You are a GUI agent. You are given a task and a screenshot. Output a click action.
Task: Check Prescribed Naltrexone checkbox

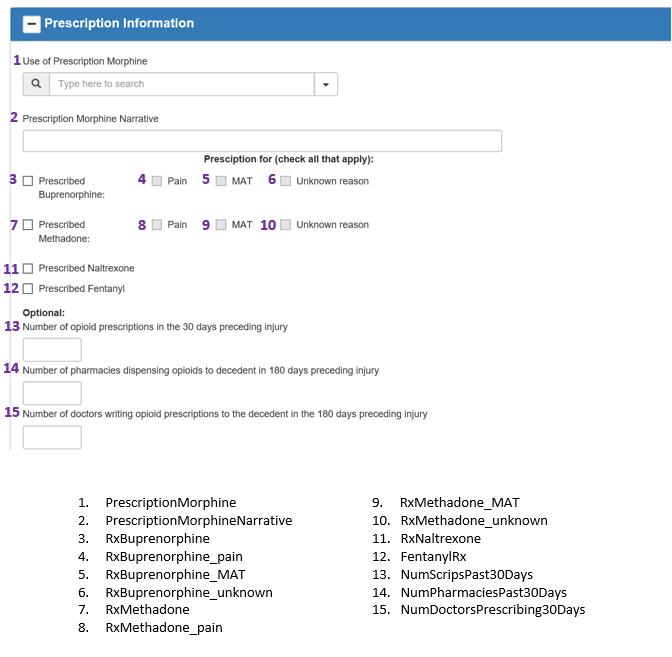(28, 269)
